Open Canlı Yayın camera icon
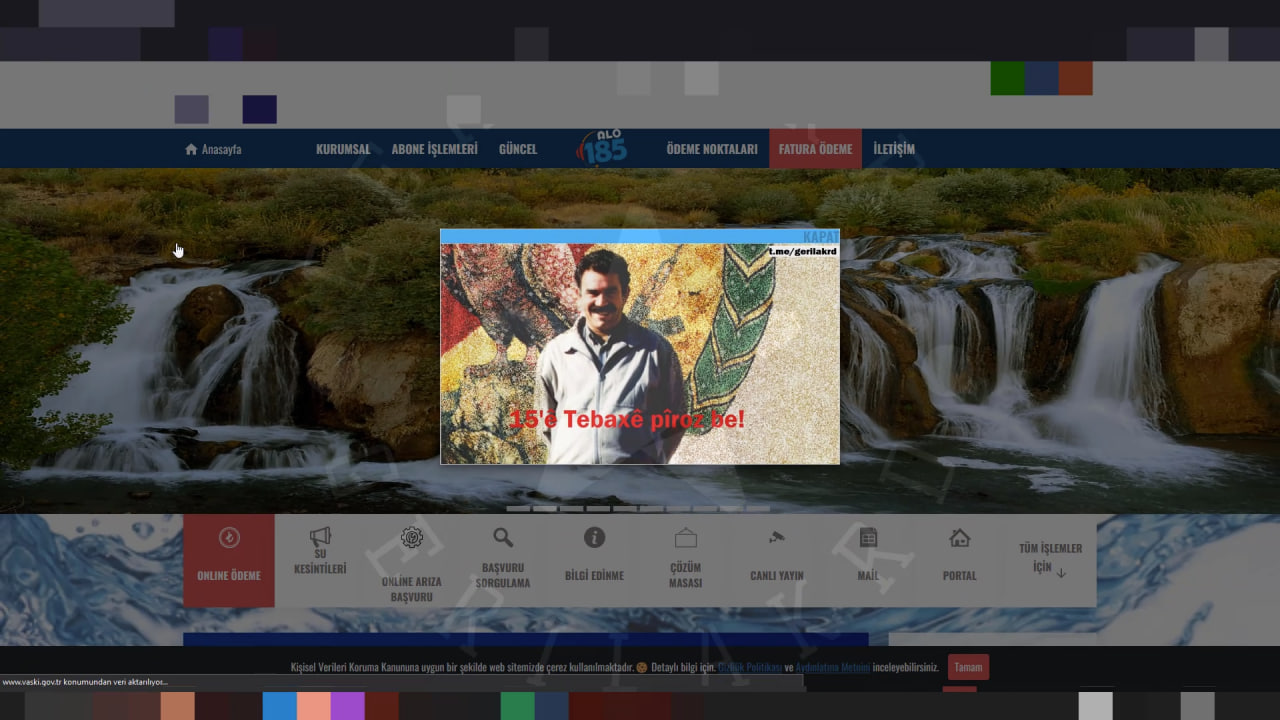The image size is (1280, 720). (777, 538)
